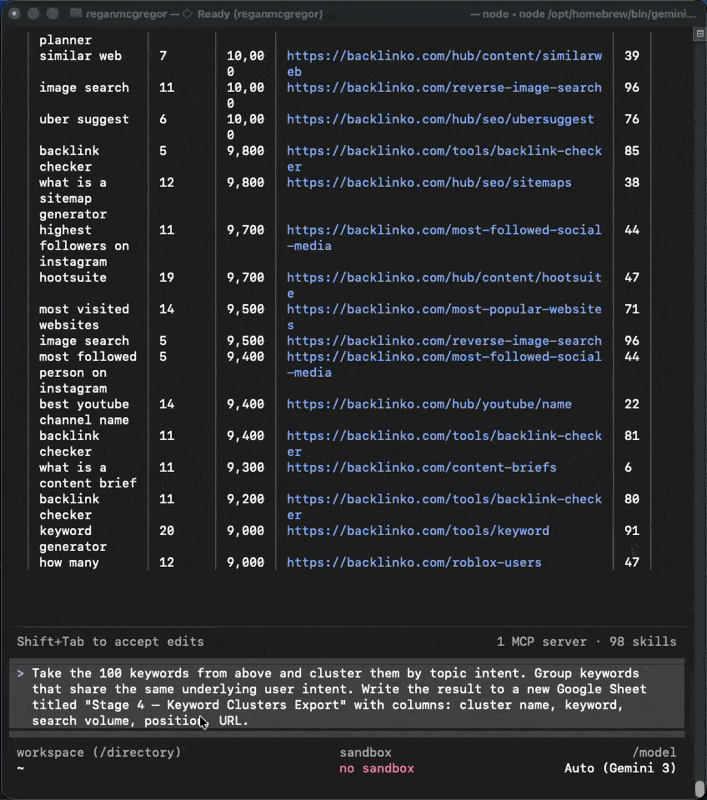The width and height of the screenshot is (707, 800).
Task: Click the terminal vertical scrollbar thumb
Action: tap(699, 788)
